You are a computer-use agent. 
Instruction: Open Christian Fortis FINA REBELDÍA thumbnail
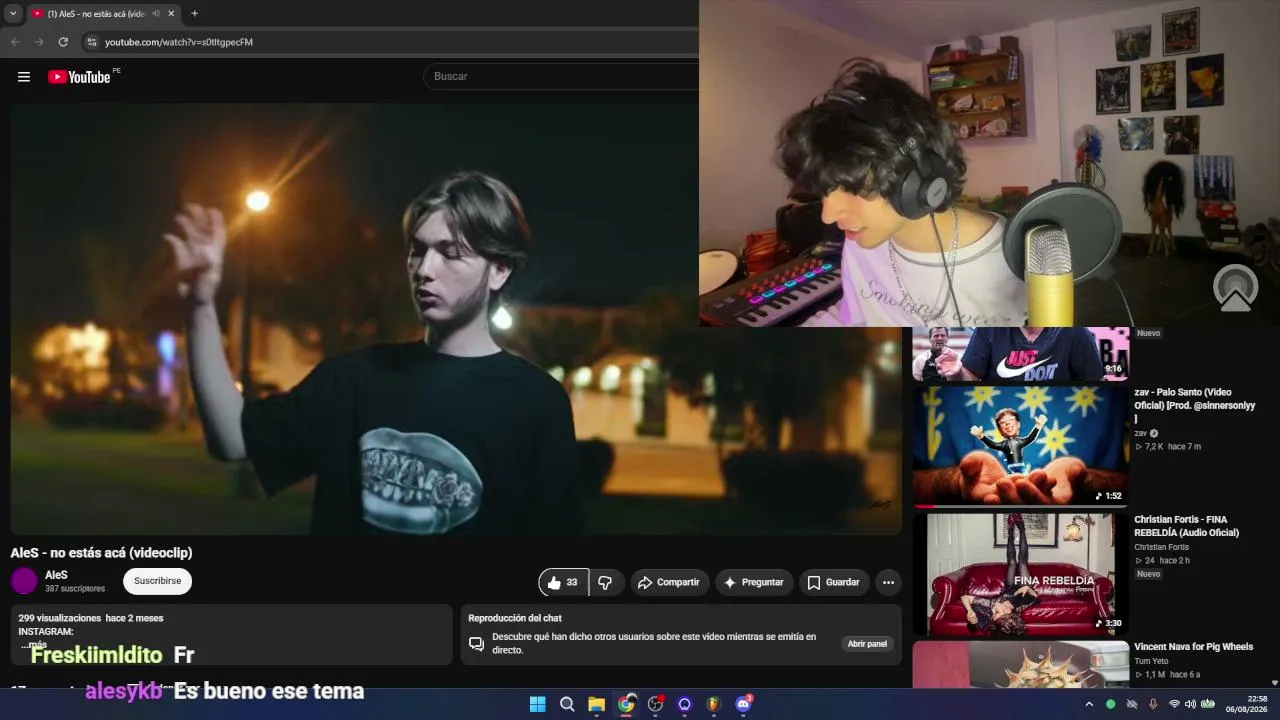pos(1020,574)
